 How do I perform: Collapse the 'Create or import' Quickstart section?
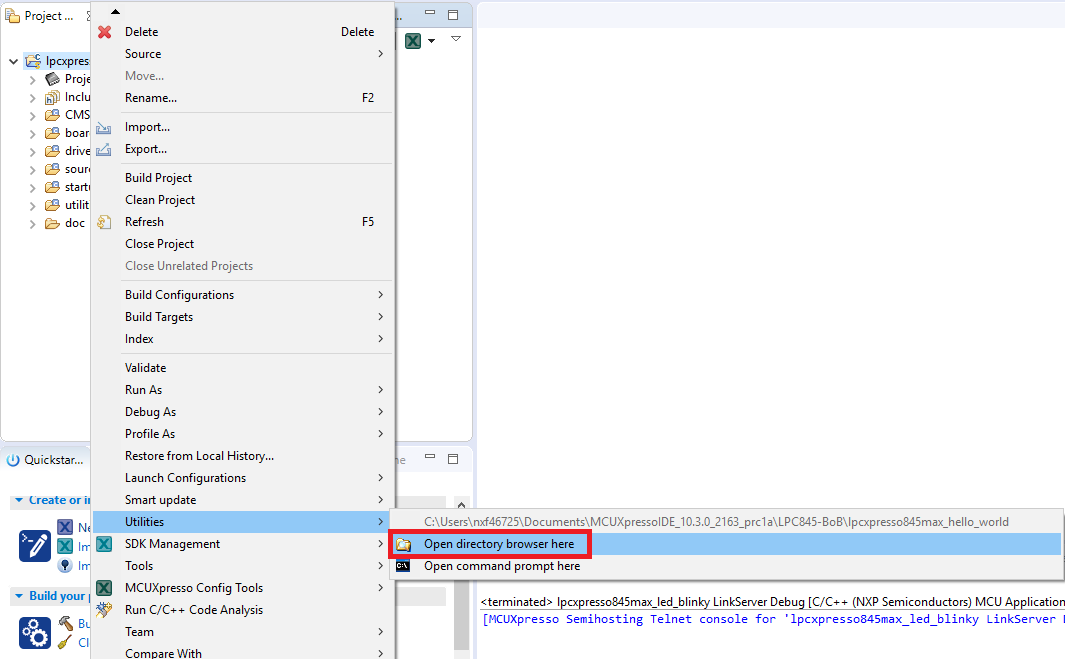tap(18, 500)
